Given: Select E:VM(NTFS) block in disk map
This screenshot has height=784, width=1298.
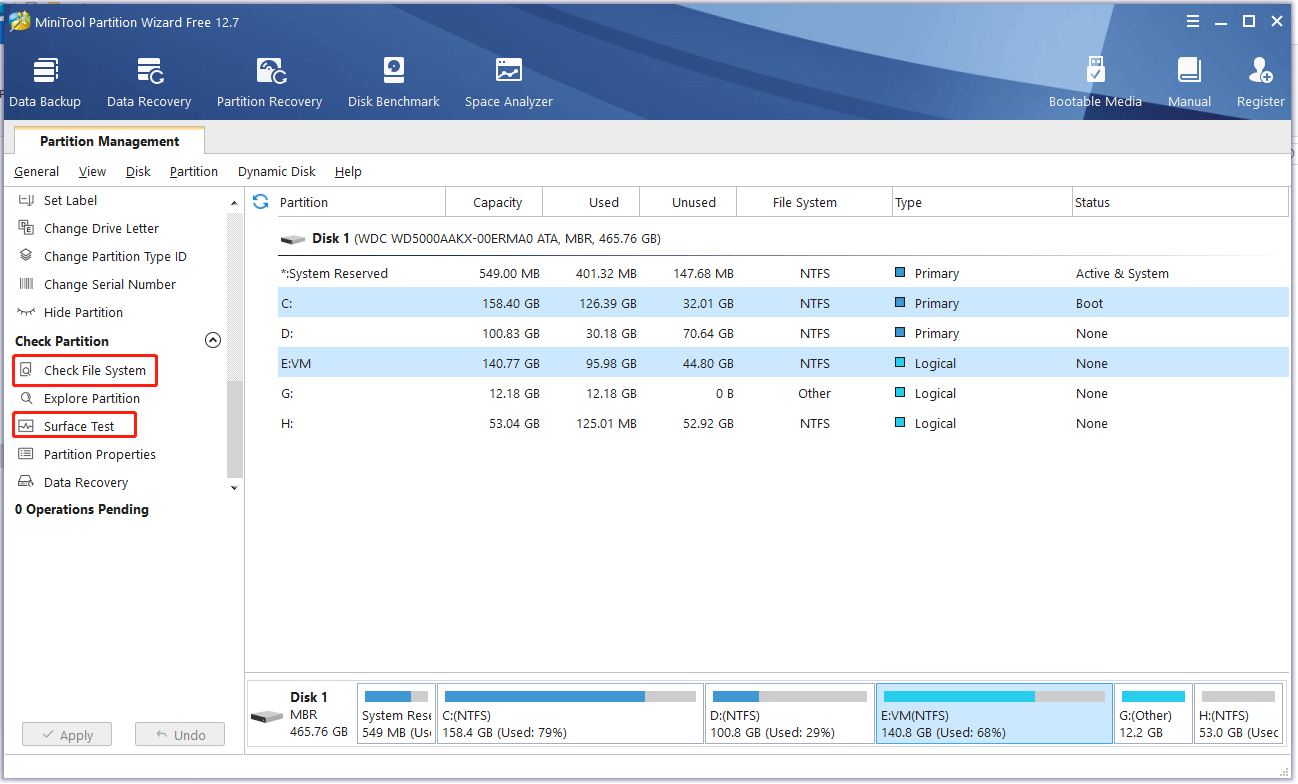Looking at the screenshot, I should point(994,714).
